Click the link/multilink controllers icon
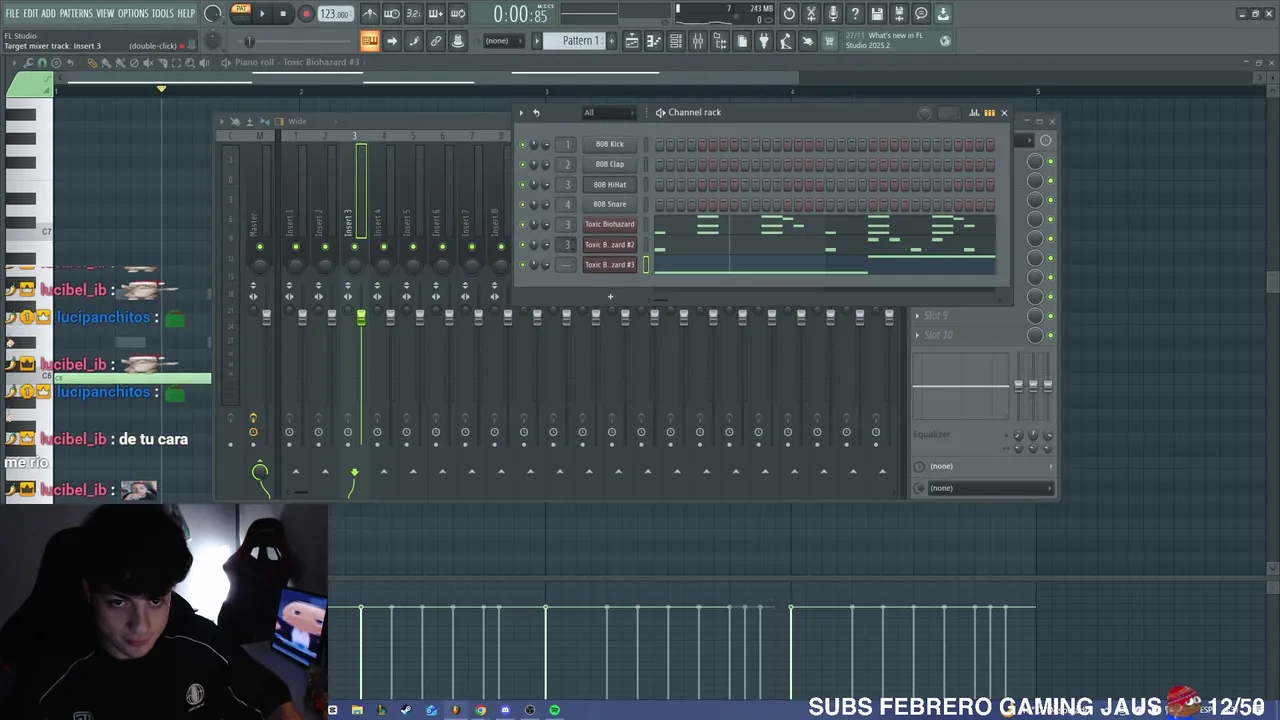Viewport: 1280px width, 720px height. 436,41
